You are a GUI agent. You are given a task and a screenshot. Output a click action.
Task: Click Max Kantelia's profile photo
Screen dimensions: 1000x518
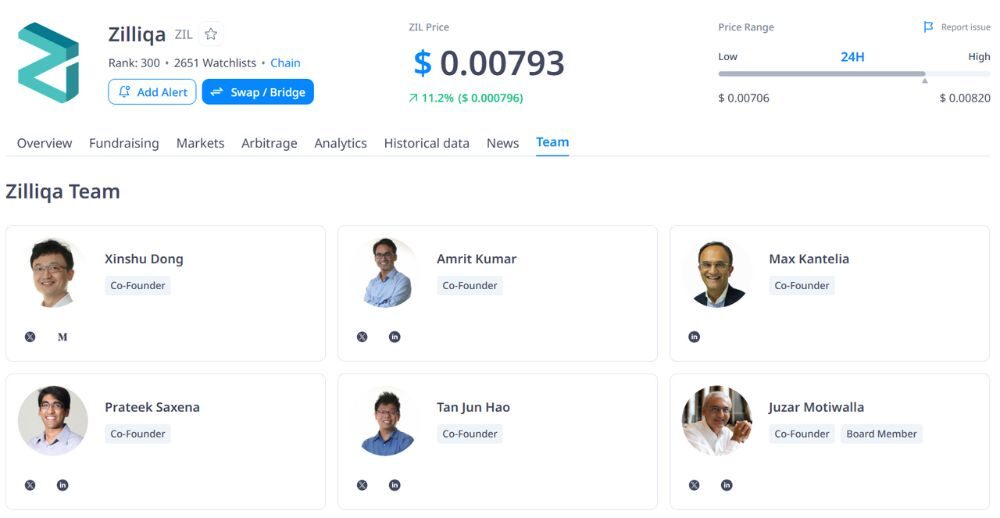pyautogui.click(x=719, y=273)
